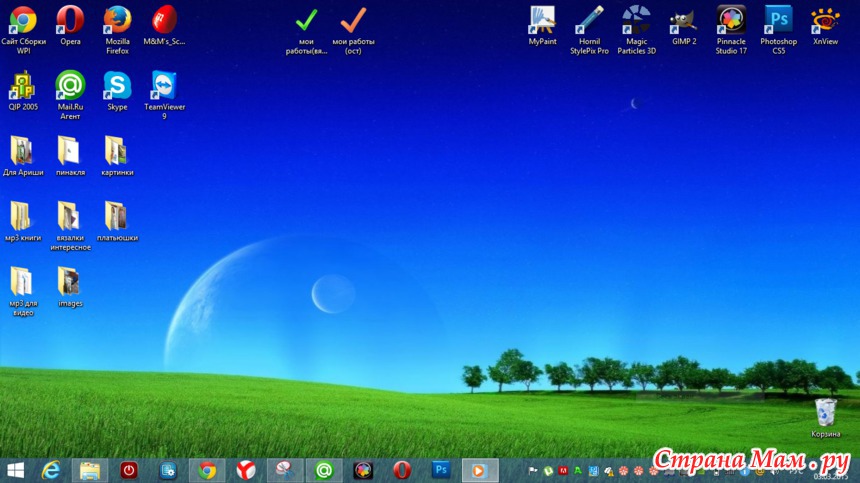Select the пинакля folder
This screenshot has height=483, width=860.
tap(70, 156)
